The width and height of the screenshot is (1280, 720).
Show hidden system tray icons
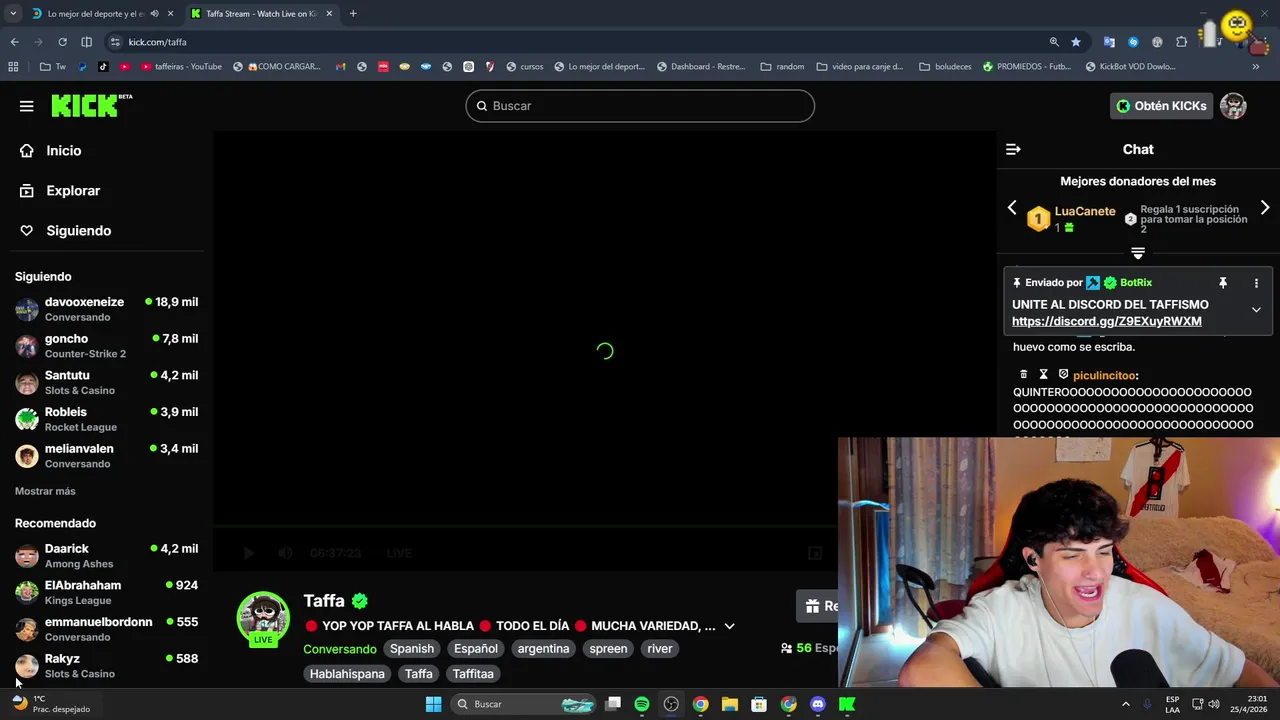[1125, 704]
